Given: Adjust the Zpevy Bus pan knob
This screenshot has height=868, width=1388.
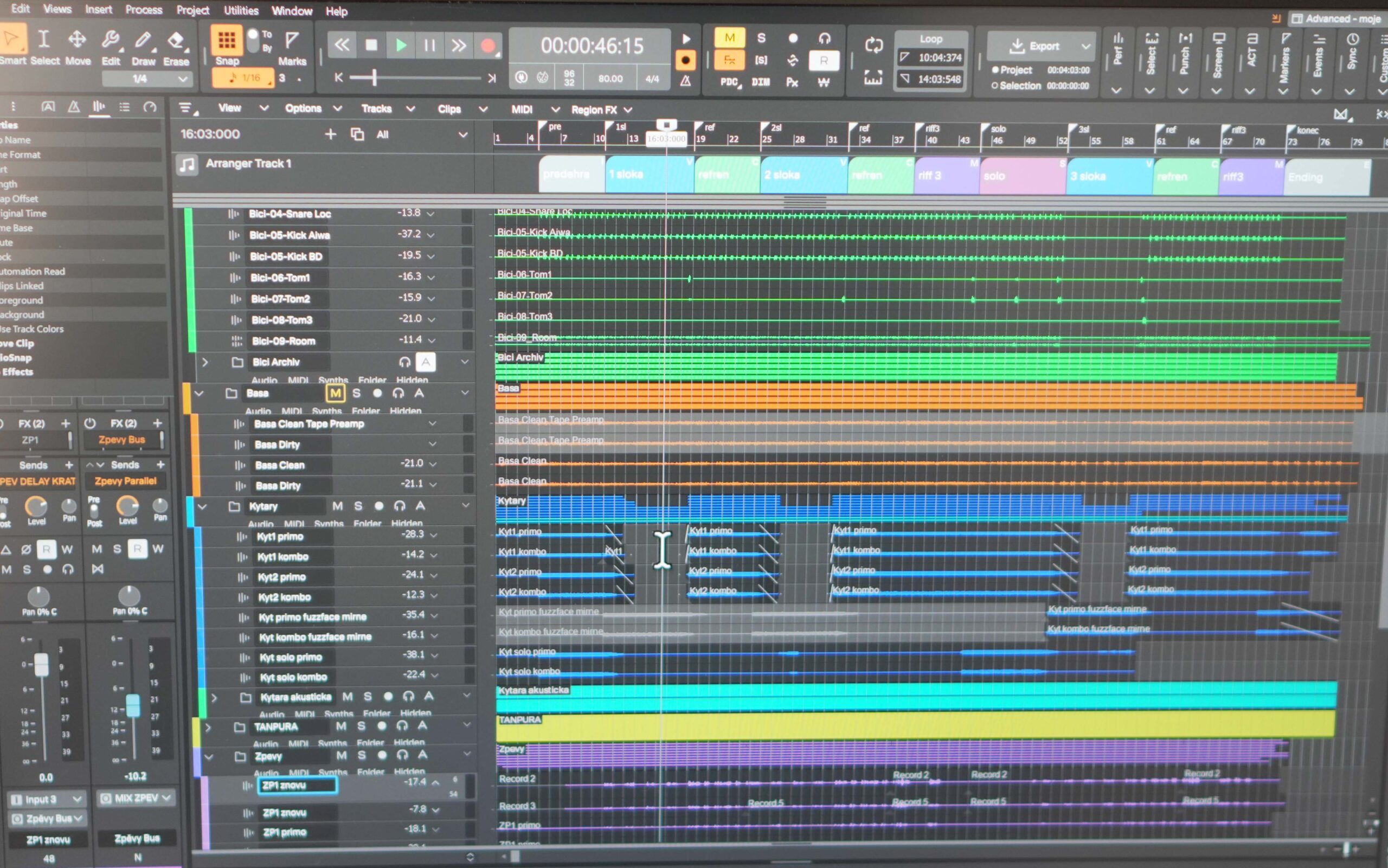Looking at the screenshot, I should [x=128, y=596].
